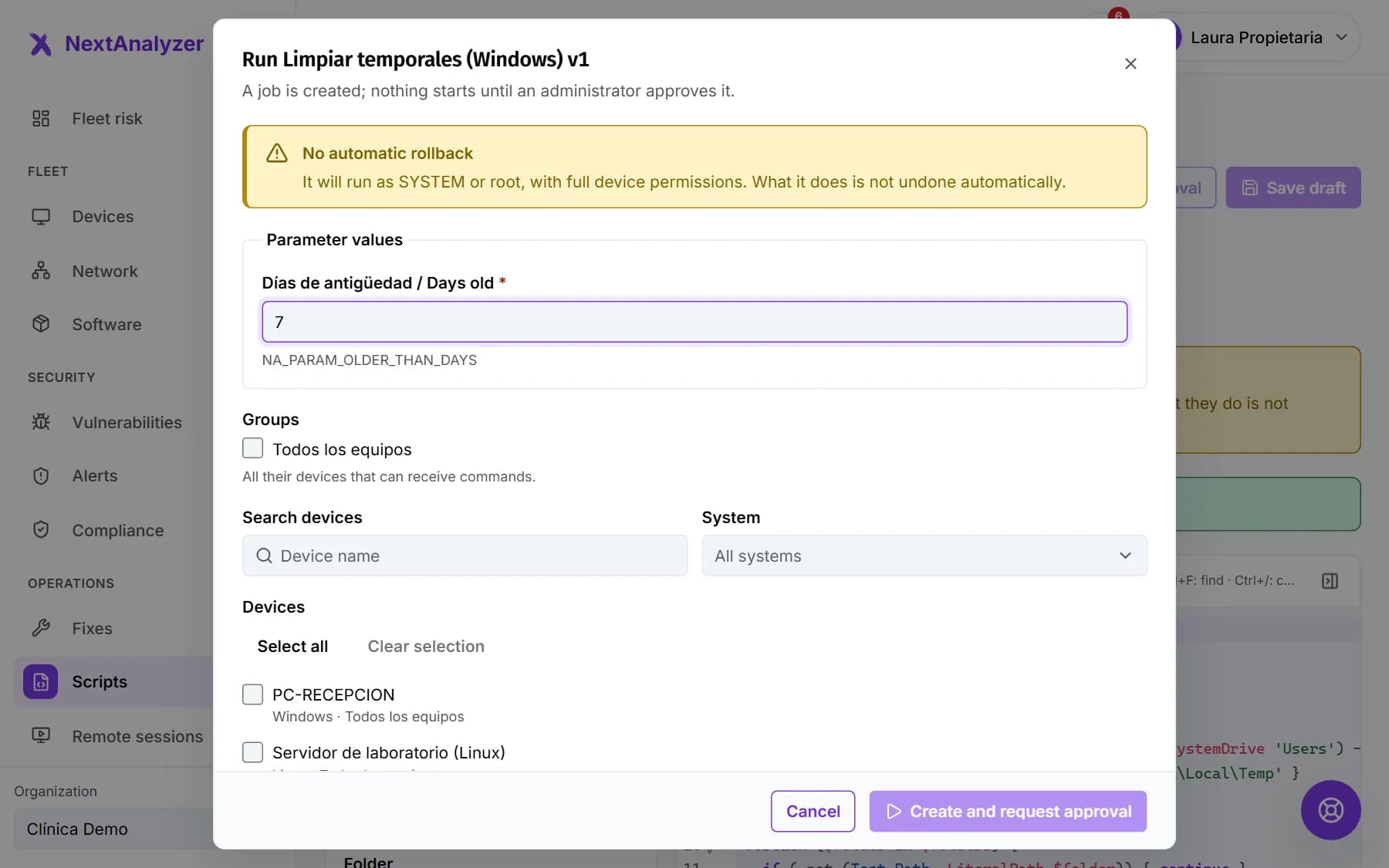Tick the PC-RECEPCION device checkbox
Viewport: 1389px width, 868px height.
click(x=252, y=694)
